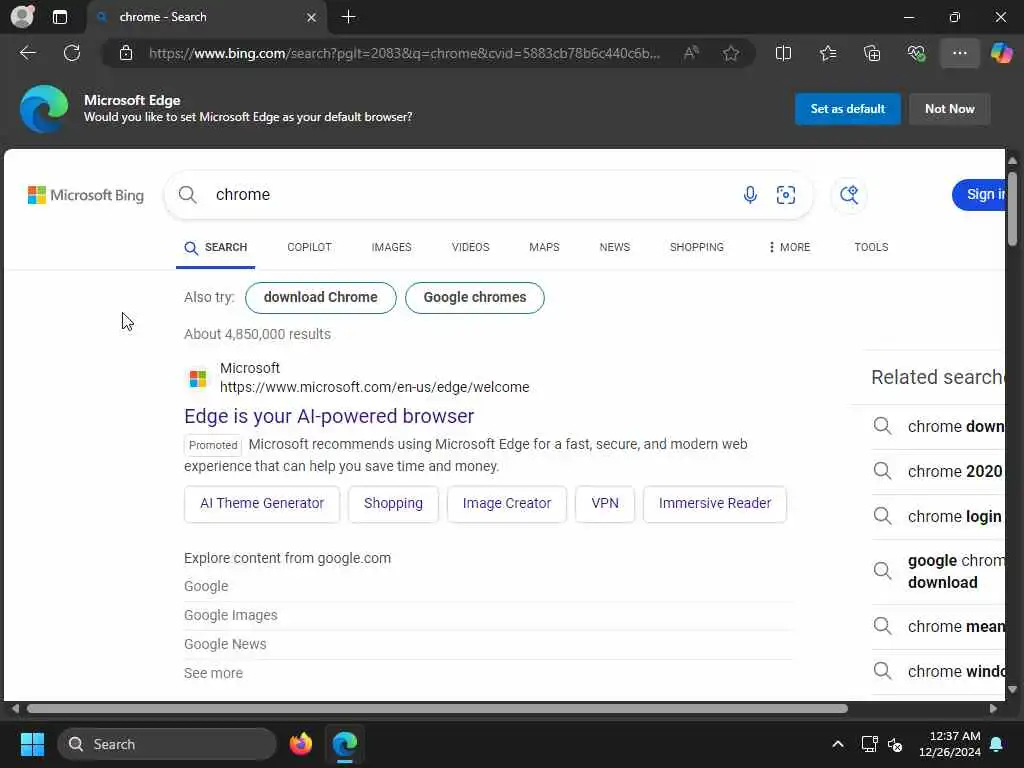Open the Google link under Explore content
Screen dimensions: 1024x768
206,586
